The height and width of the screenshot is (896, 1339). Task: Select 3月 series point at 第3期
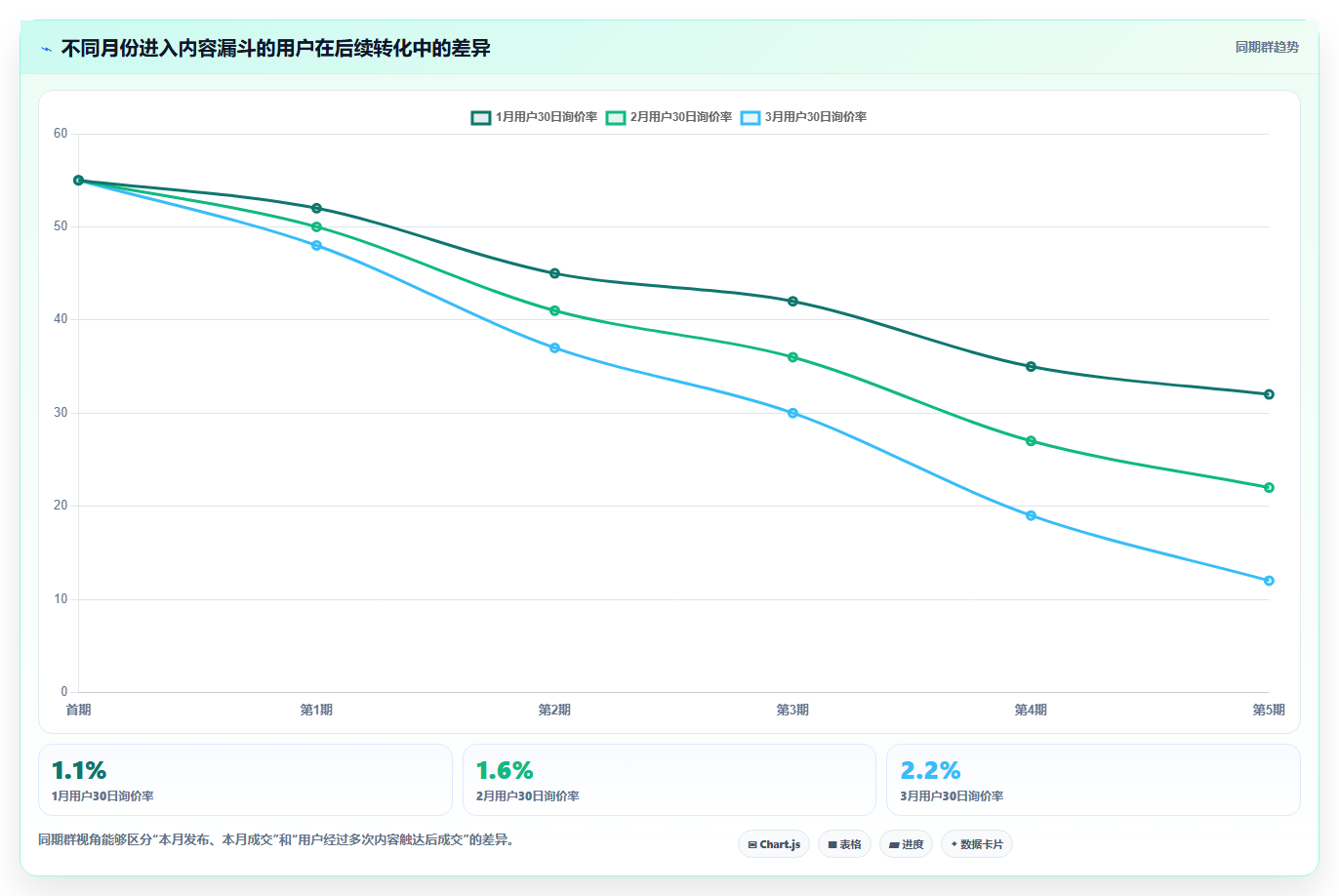(x=792, y=413)
